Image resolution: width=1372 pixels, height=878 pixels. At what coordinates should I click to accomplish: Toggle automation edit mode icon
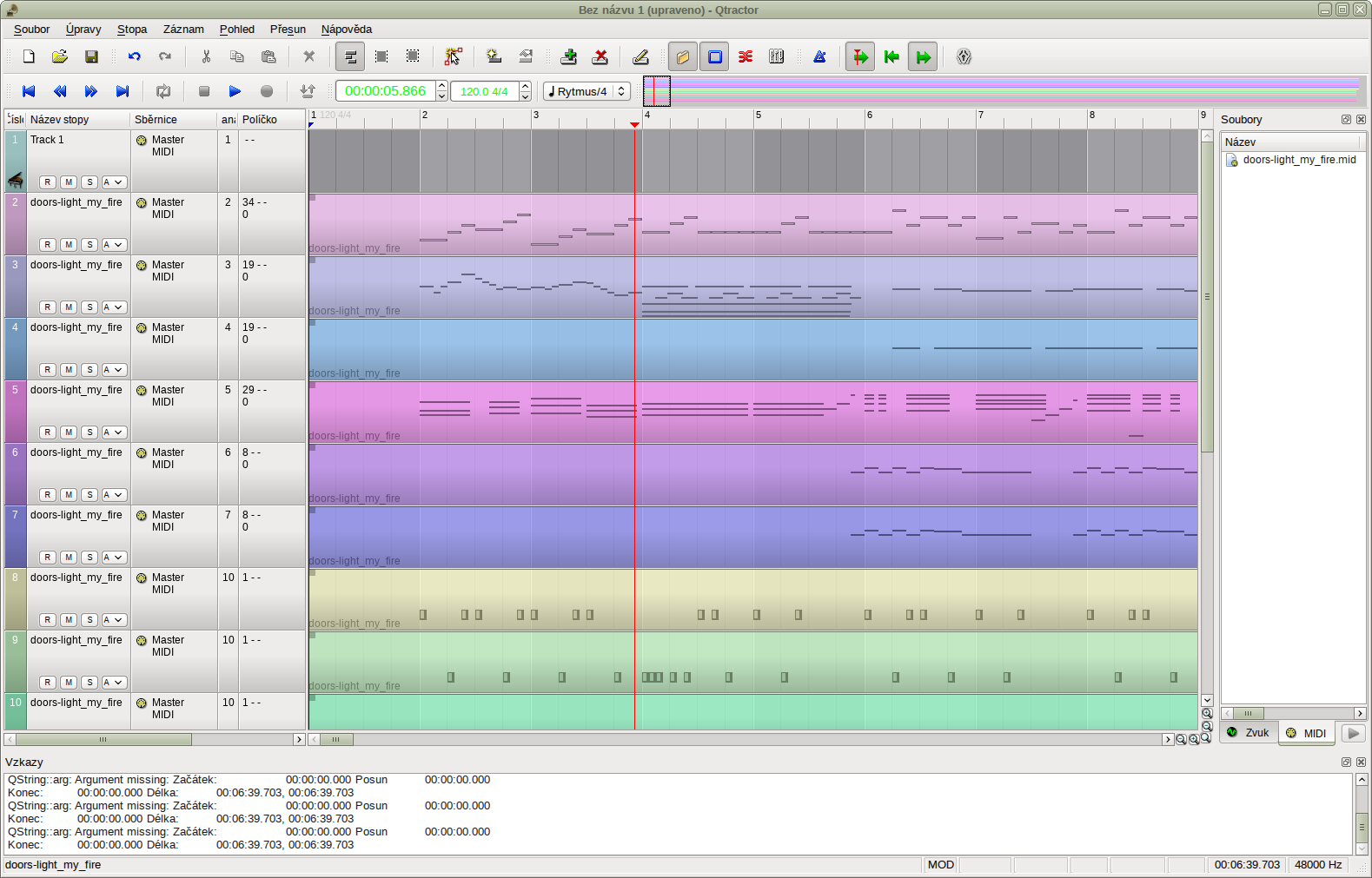click(454, 56)
